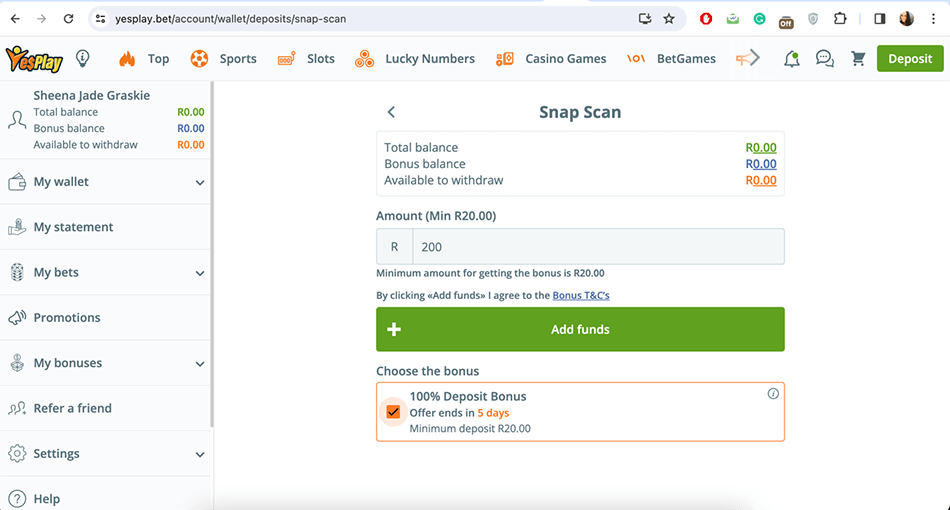Open the Bonus T&C's link
This screenshot has width=950, height=510.
581,296
